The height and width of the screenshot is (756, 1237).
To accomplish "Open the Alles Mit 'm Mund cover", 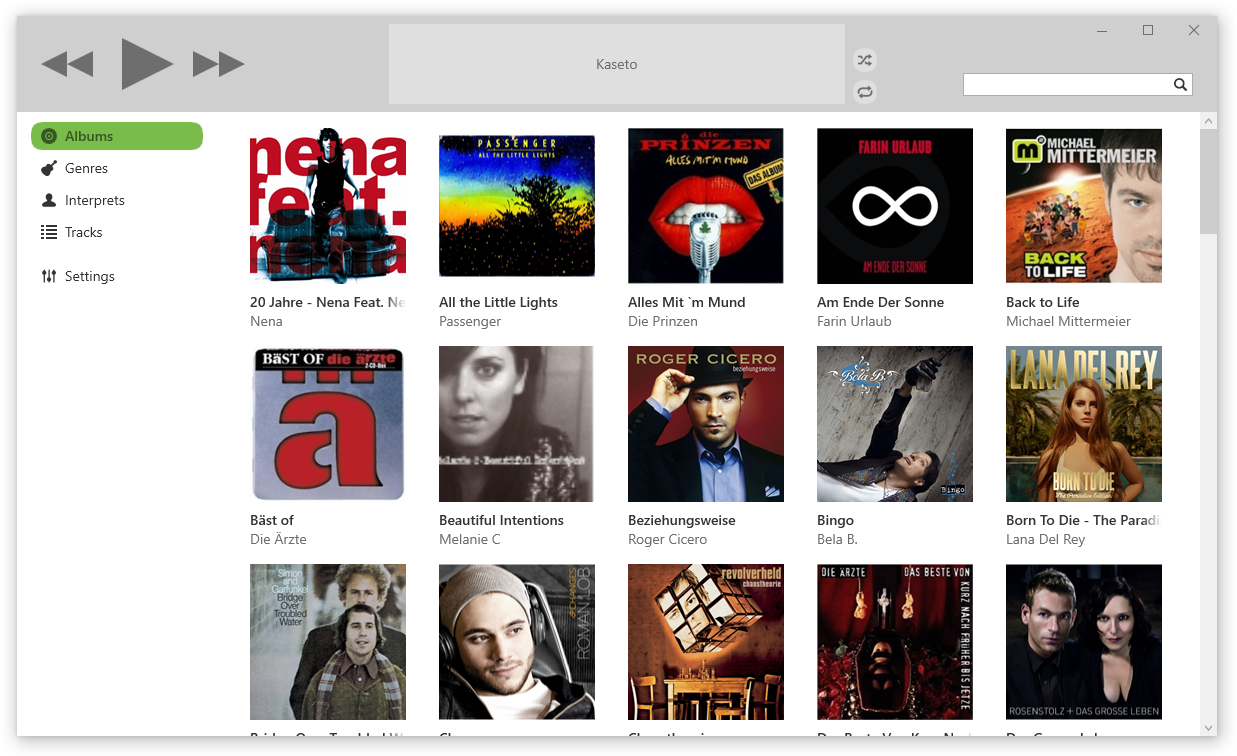I will pos(706,206).
